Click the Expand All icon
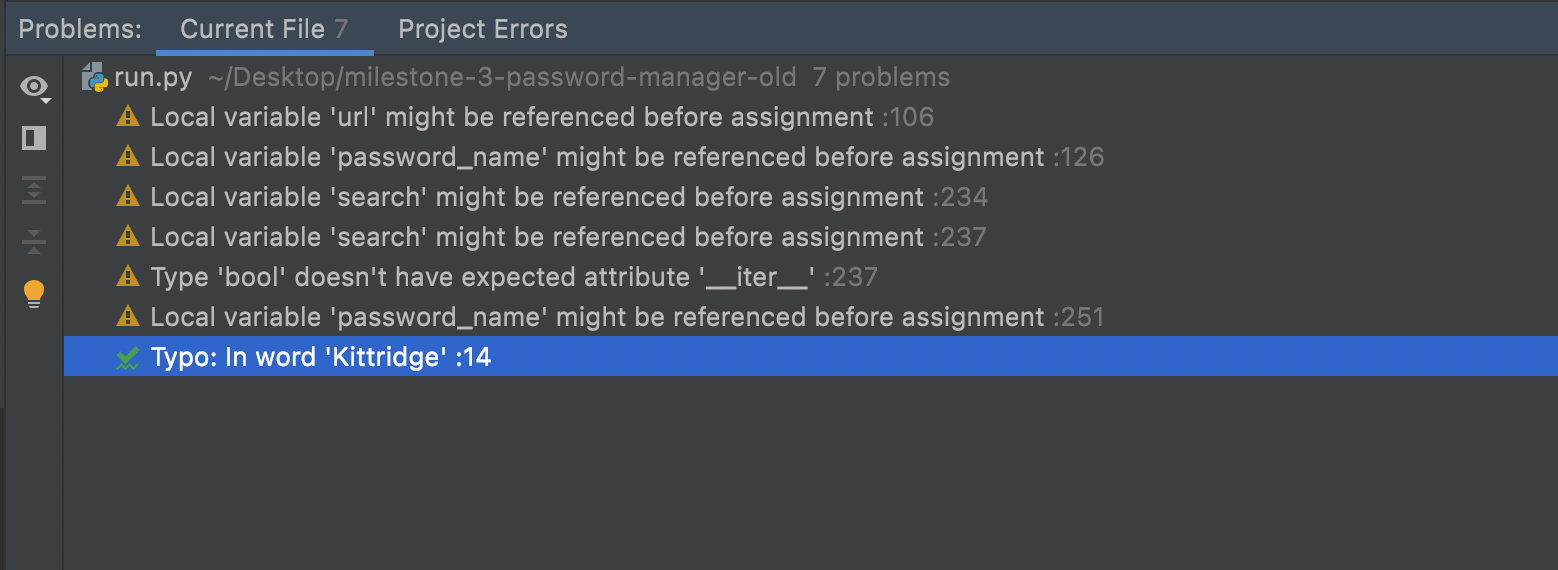1558x570 pixels. coord(34,190)
